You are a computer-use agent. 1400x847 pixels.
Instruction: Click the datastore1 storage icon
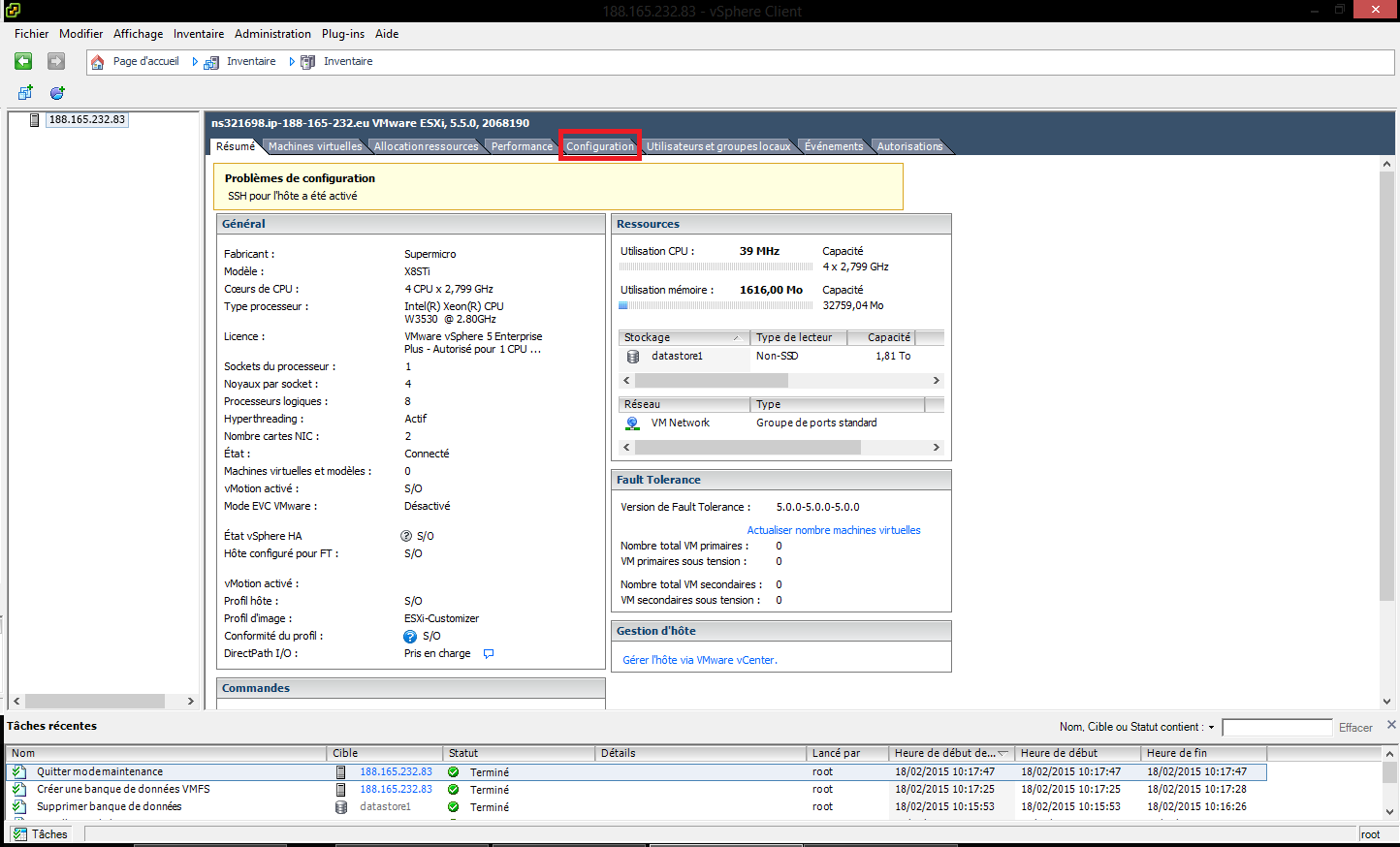point(633,356)
